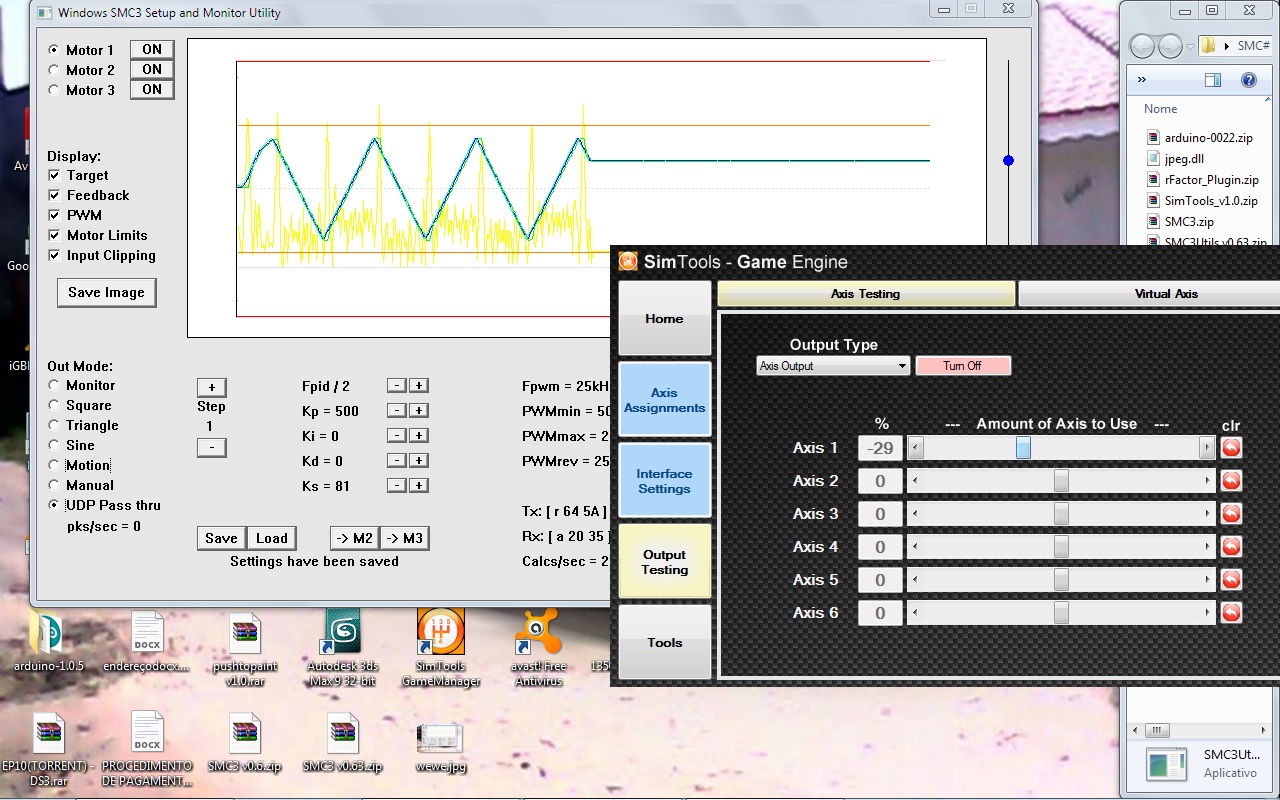Image resolution: width=1280 pixels, height=800 pixels.
Task: Turn motor 1 ON button
Action: click(152, 49)
